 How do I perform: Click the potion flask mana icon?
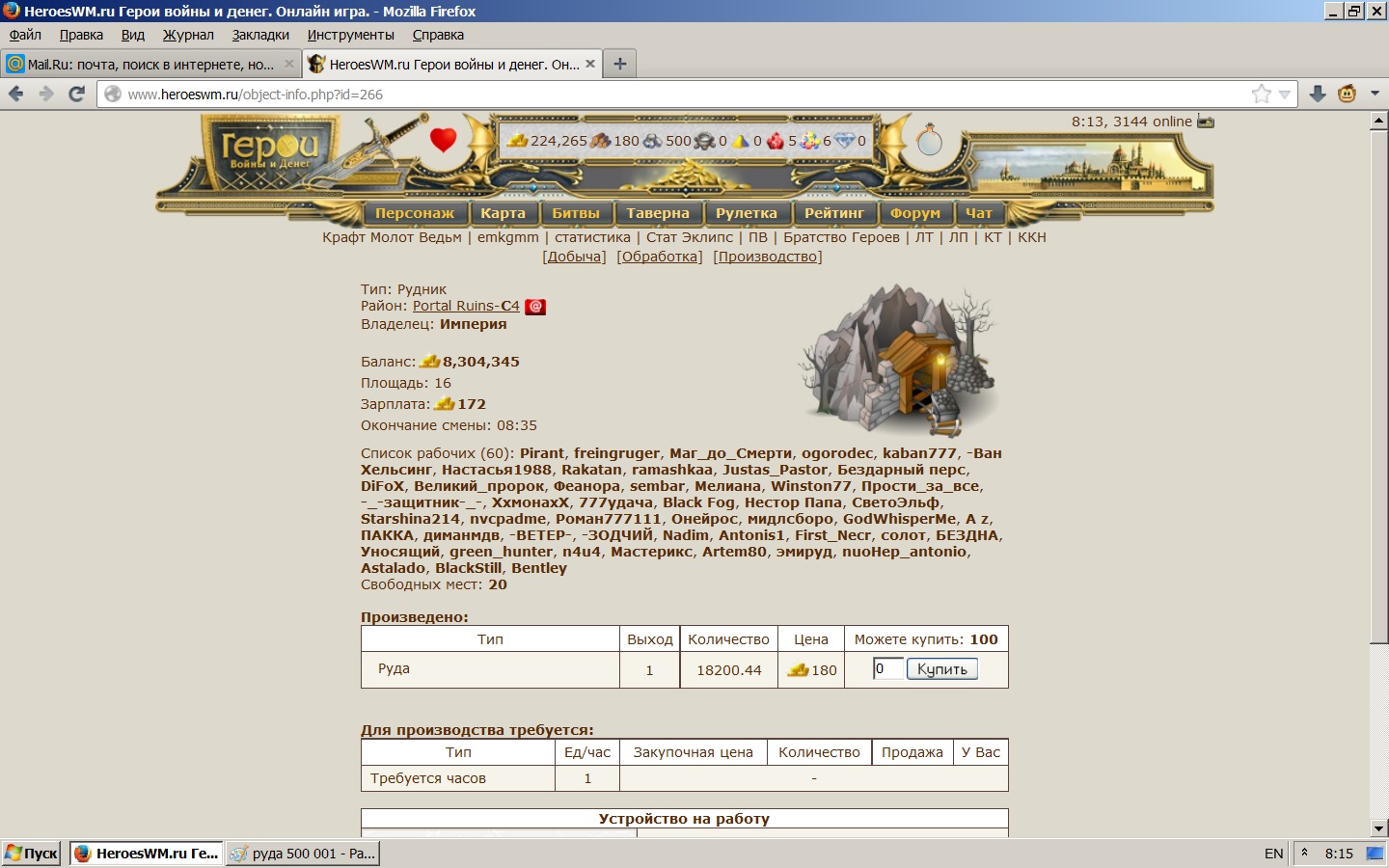point(929,140)
